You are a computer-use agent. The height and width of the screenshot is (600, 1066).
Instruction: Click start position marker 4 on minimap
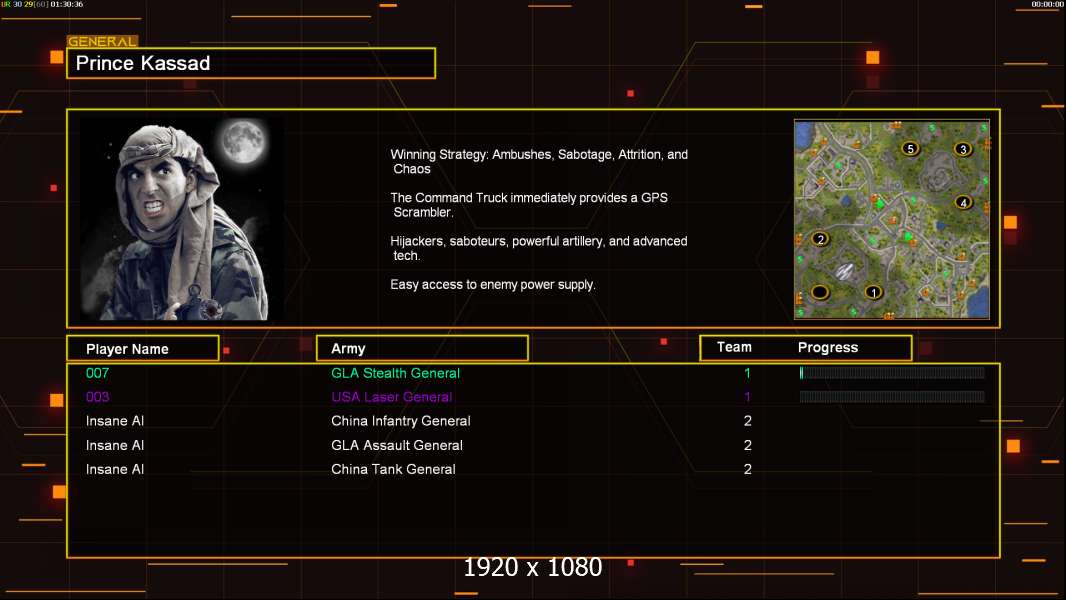(963, 202)
